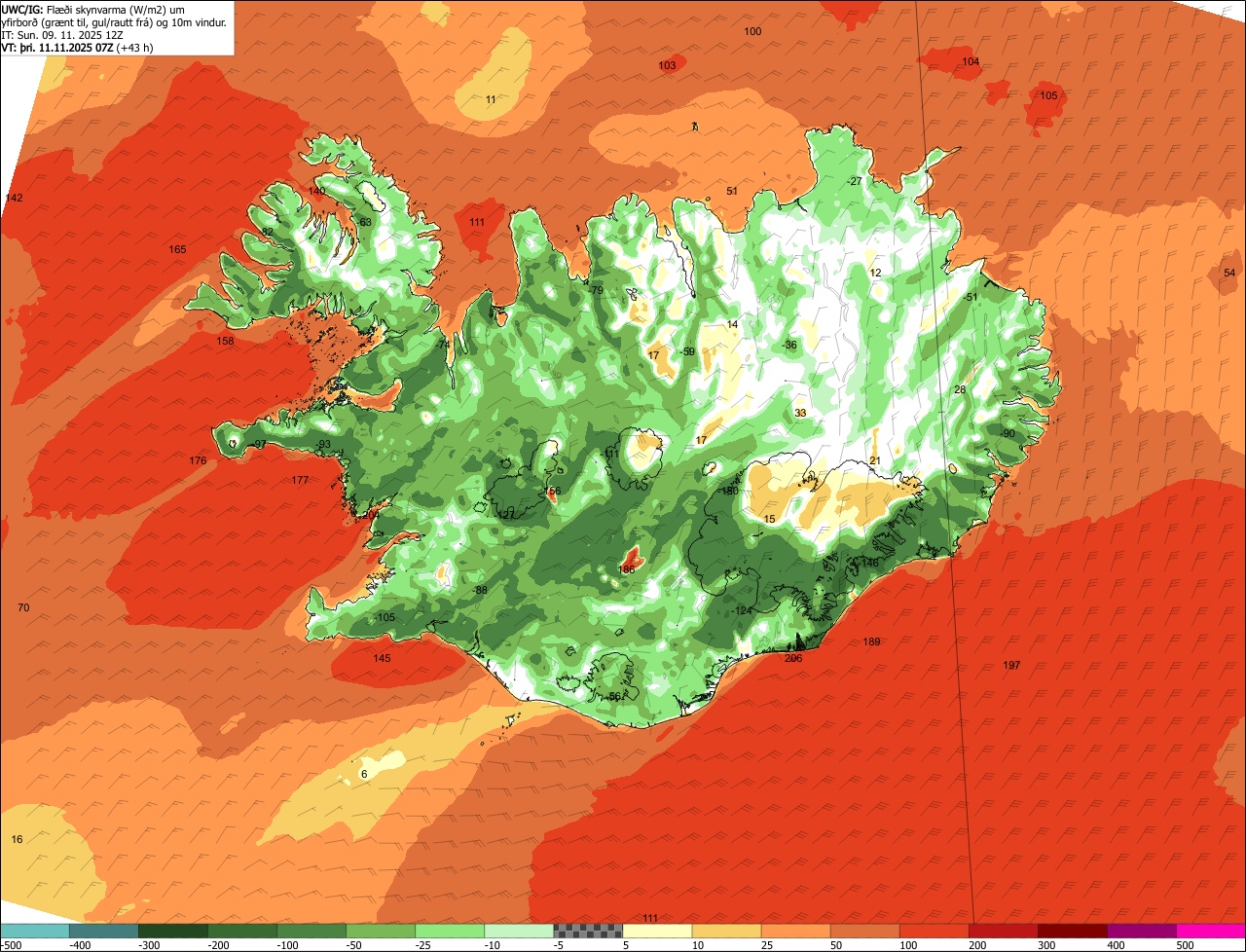Pick the pale yellow legend swatch between 5 and 10

click(657, 931)
